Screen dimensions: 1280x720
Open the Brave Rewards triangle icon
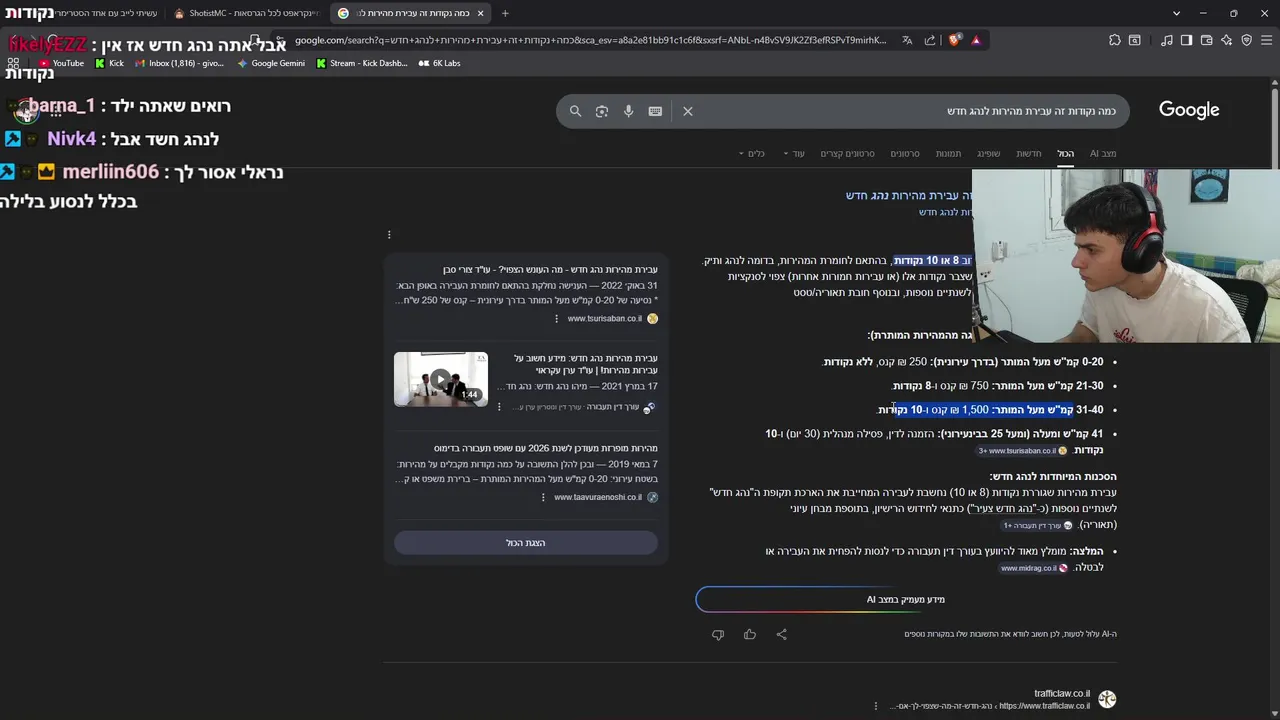976,40
